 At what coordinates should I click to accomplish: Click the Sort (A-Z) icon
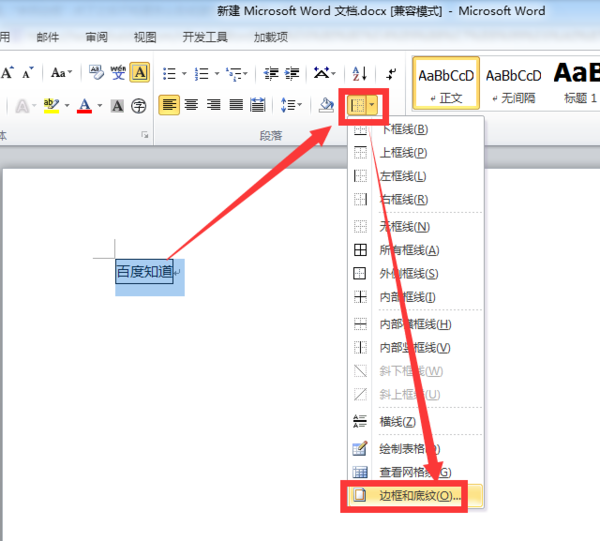360,73
